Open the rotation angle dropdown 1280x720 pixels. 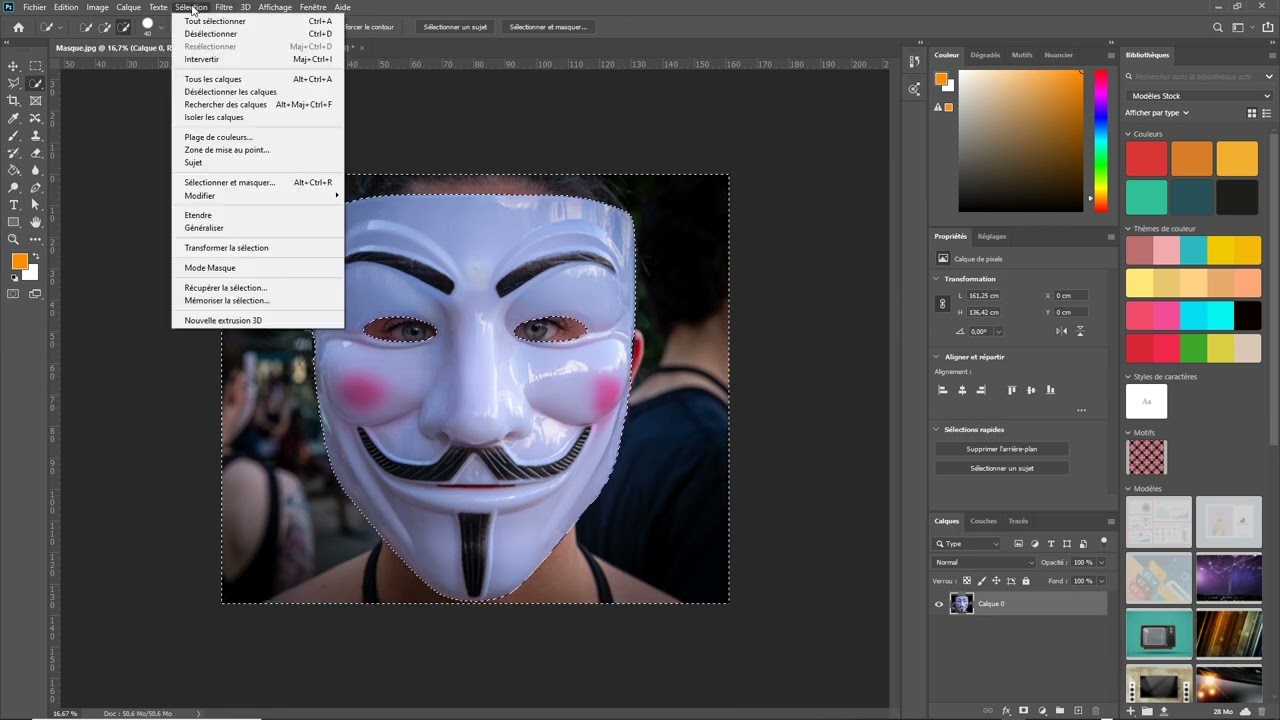[x=998, y=331]
